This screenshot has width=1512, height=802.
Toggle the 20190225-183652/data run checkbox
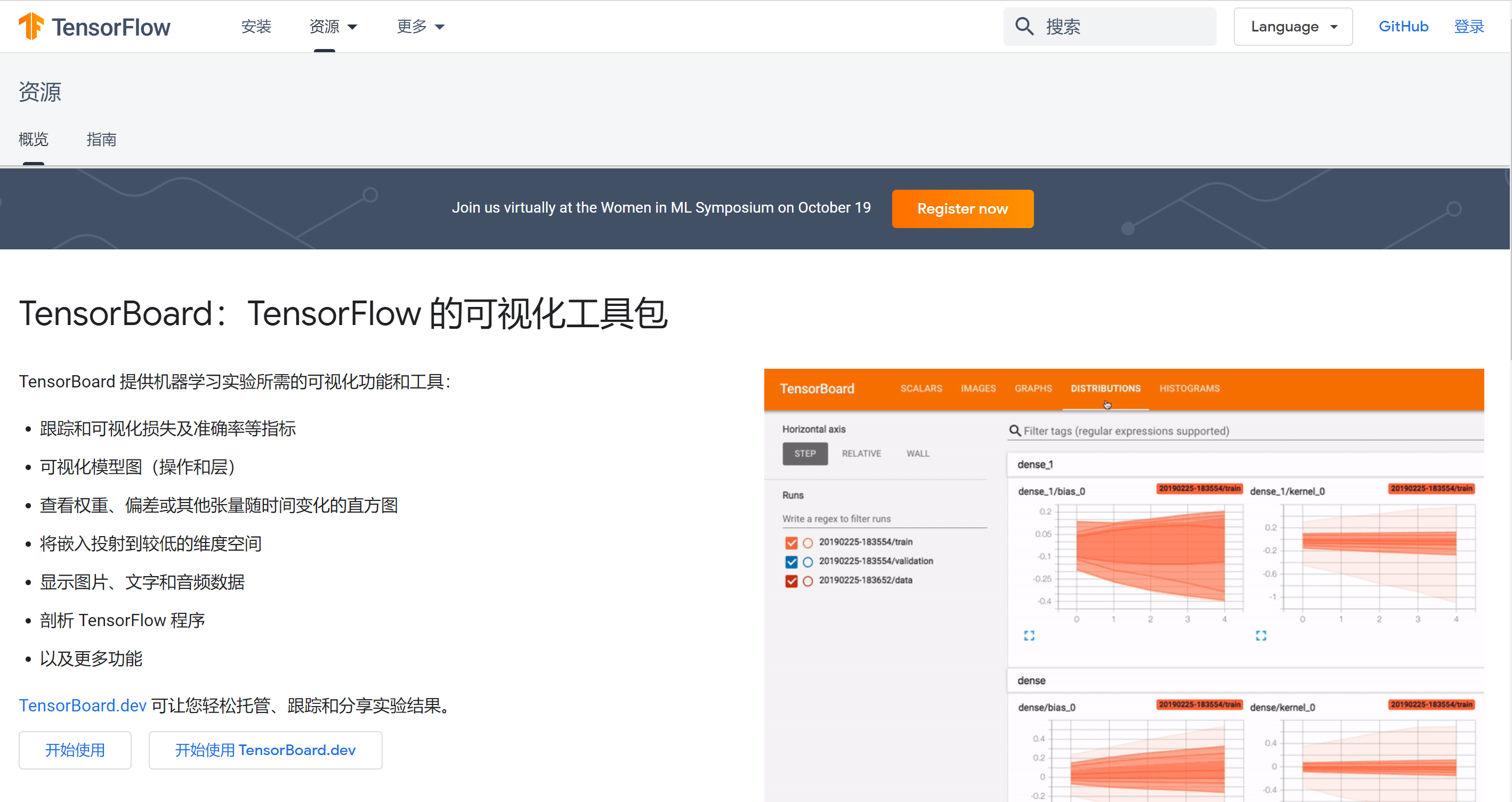pyautogui.click(x=791, y=581)
